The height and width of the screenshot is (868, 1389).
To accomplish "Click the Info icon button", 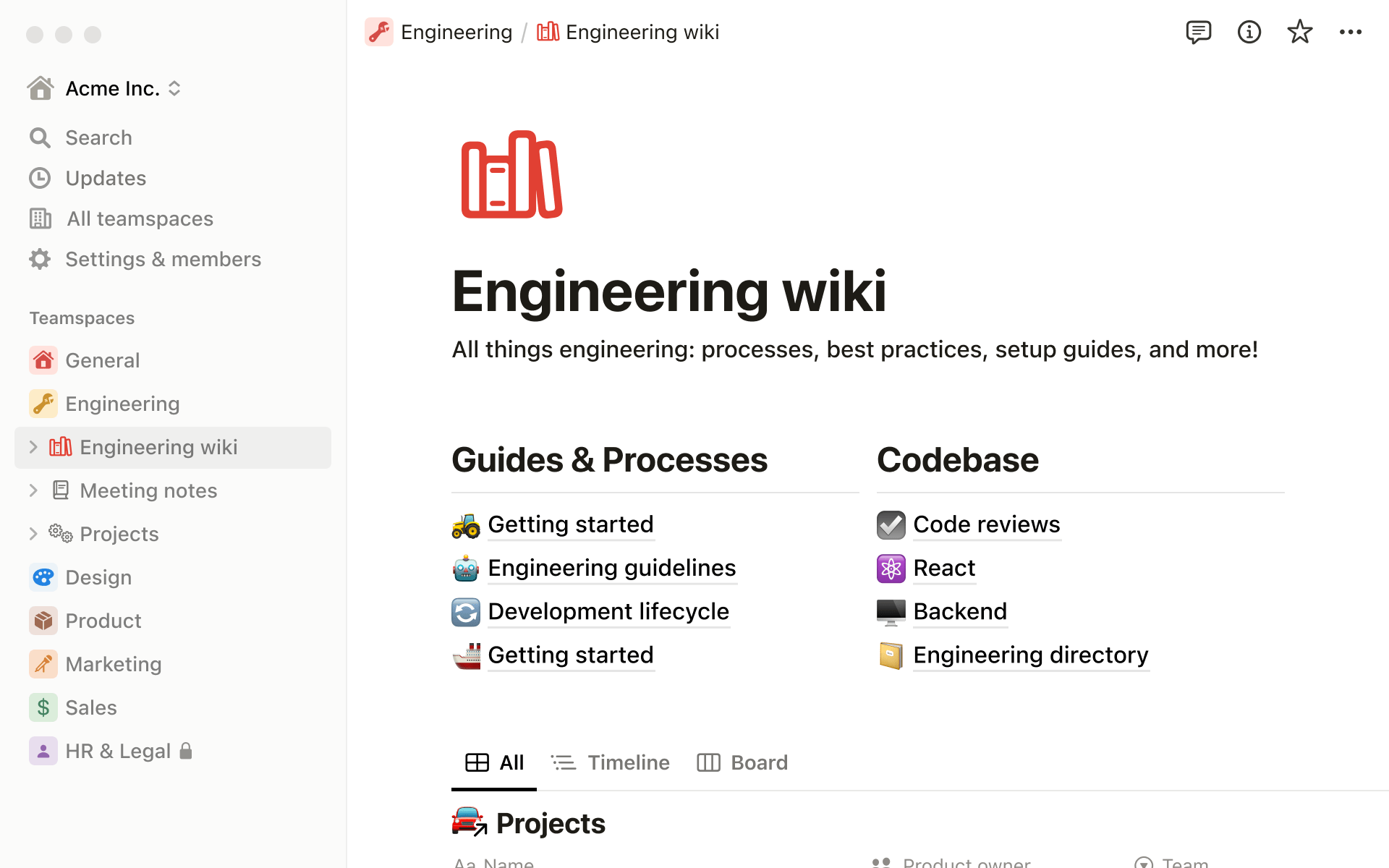I will [x=1247, y=32].
